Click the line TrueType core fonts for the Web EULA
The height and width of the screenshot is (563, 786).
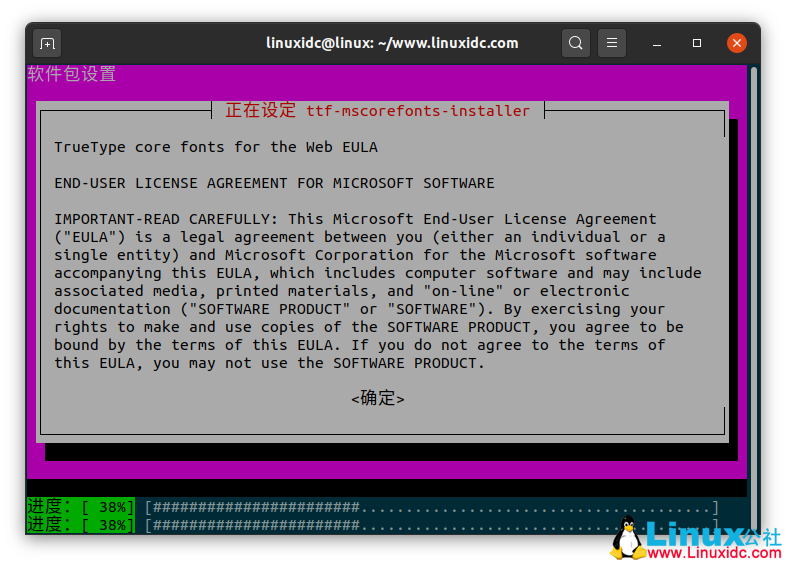(216, 147)
